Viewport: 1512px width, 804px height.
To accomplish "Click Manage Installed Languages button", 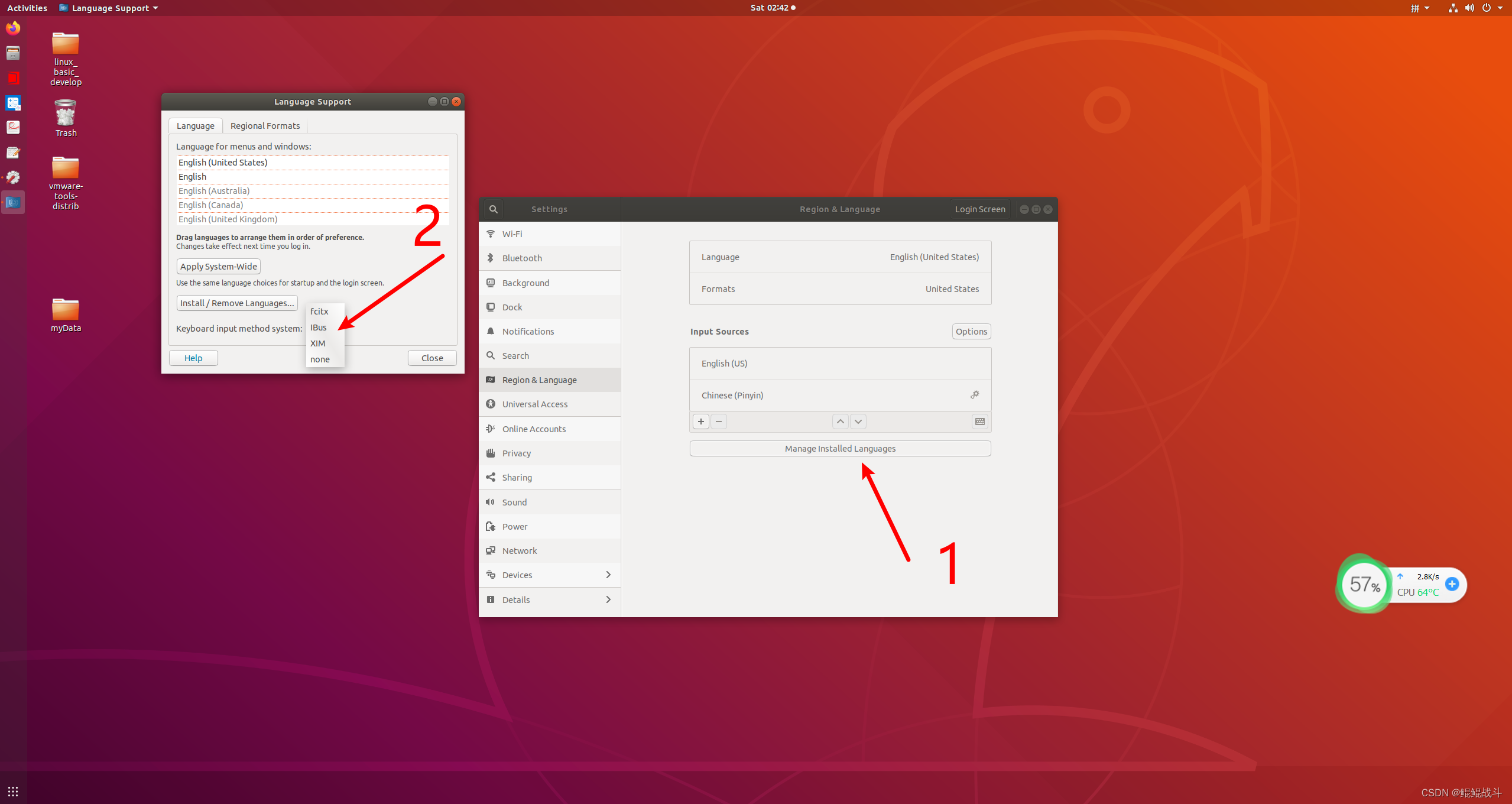I will point(840,449).
